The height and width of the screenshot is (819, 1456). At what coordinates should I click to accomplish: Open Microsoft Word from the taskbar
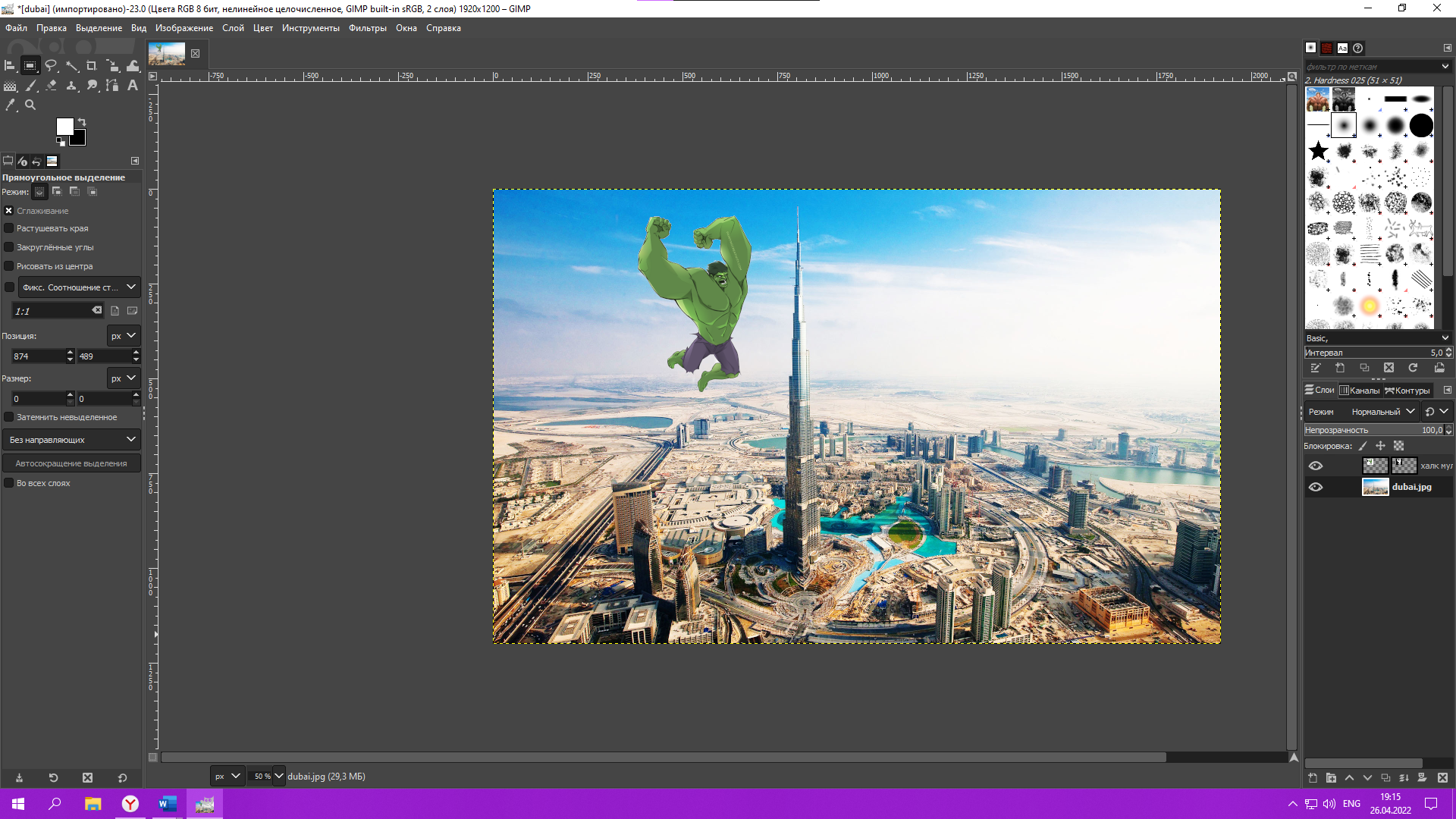tap(168, 804)
